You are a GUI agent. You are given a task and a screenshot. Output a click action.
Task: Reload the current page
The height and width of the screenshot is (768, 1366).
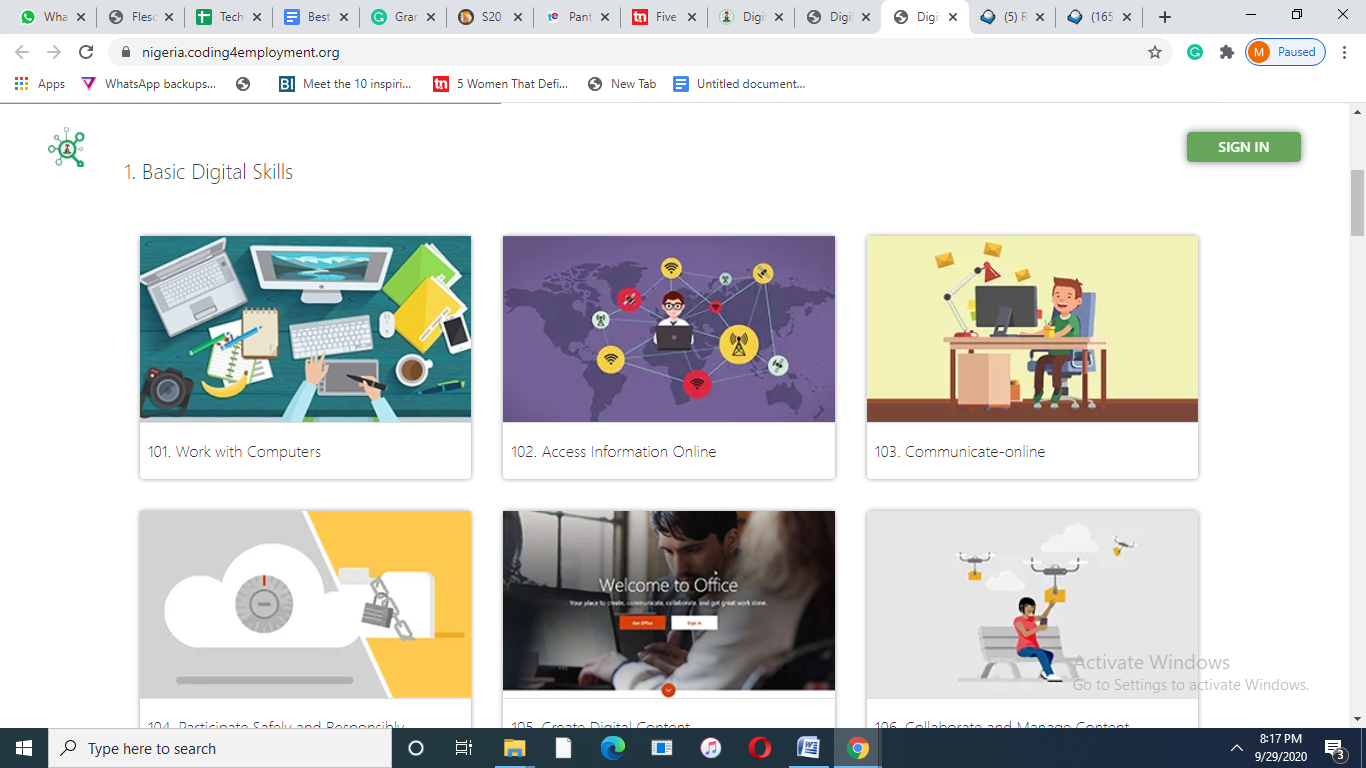pos(86,52)
